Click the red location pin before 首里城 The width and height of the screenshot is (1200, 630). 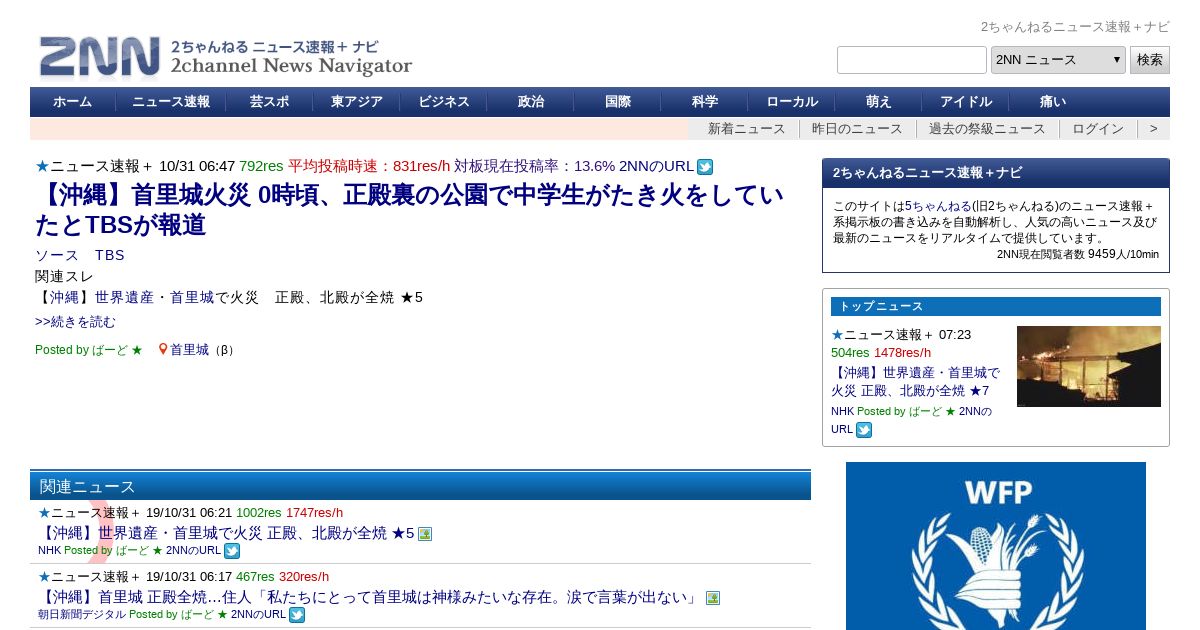[163, 350]
